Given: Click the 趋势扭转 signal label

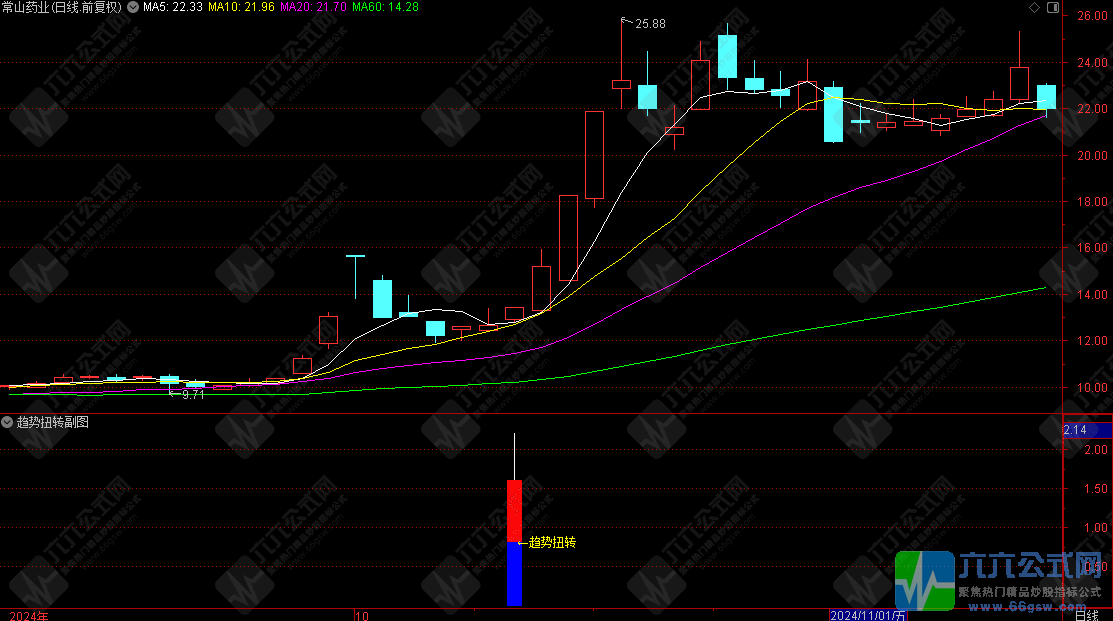Looking at the screenshot, I should [553, 542].
